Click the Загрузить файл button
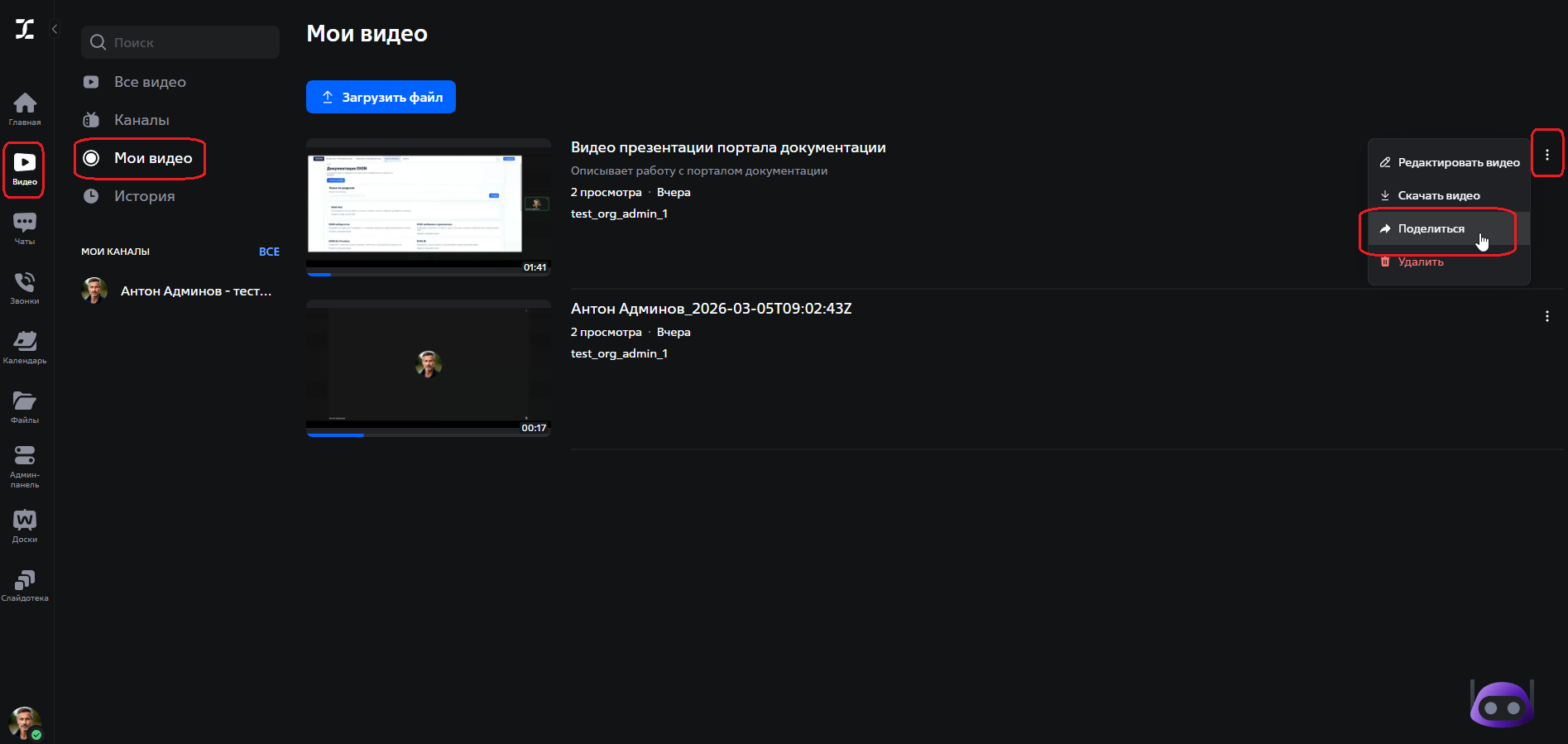Screen dimensions: 1568x744 coord(381,97)
